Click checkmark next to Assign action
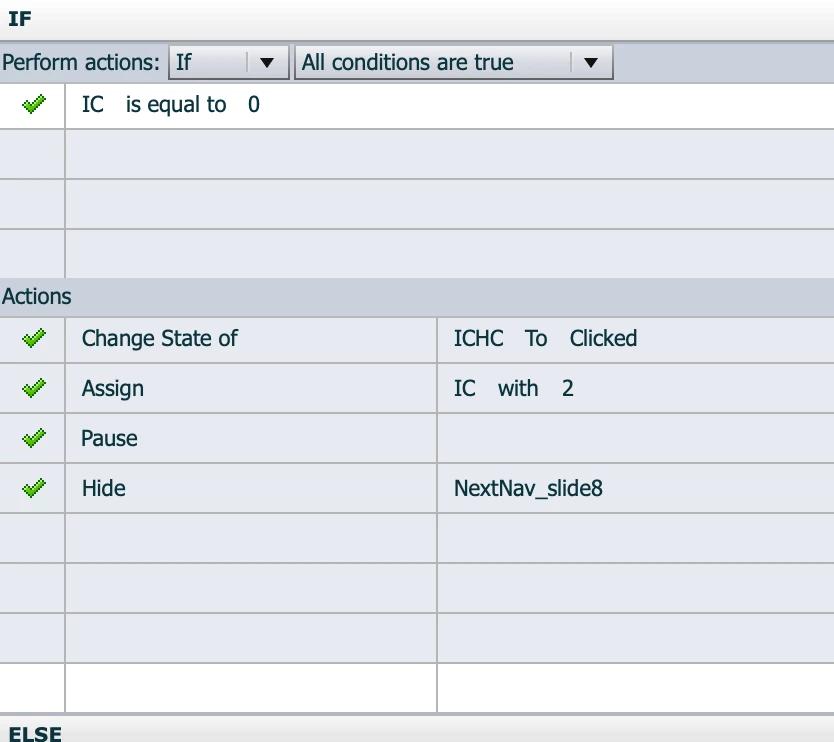 coord(34,388)
